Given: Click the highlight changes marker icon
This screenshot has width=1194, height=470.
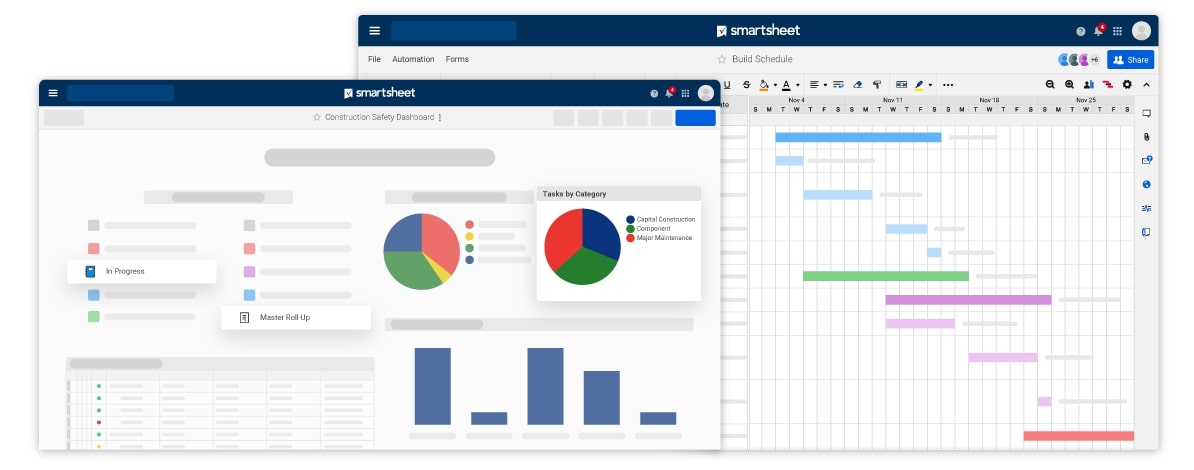Looking at the screenshot, I should click(919, 85).
